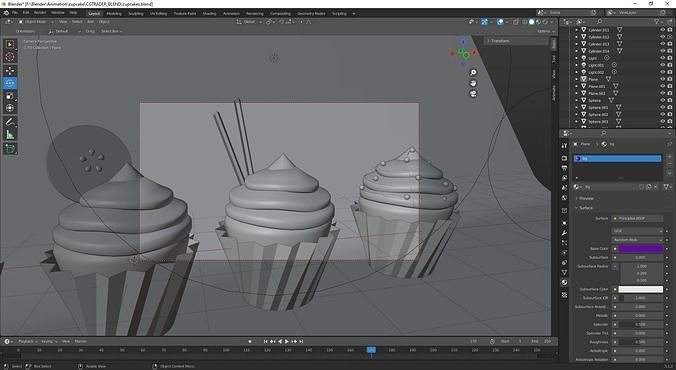Open the Object Data properties tab icon

564,273
